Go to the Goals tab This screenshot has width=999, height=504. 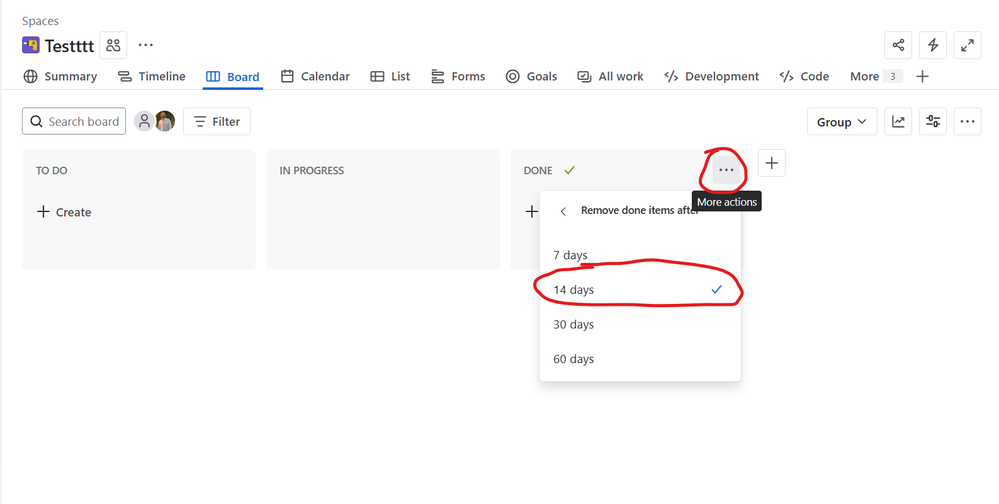531,76
